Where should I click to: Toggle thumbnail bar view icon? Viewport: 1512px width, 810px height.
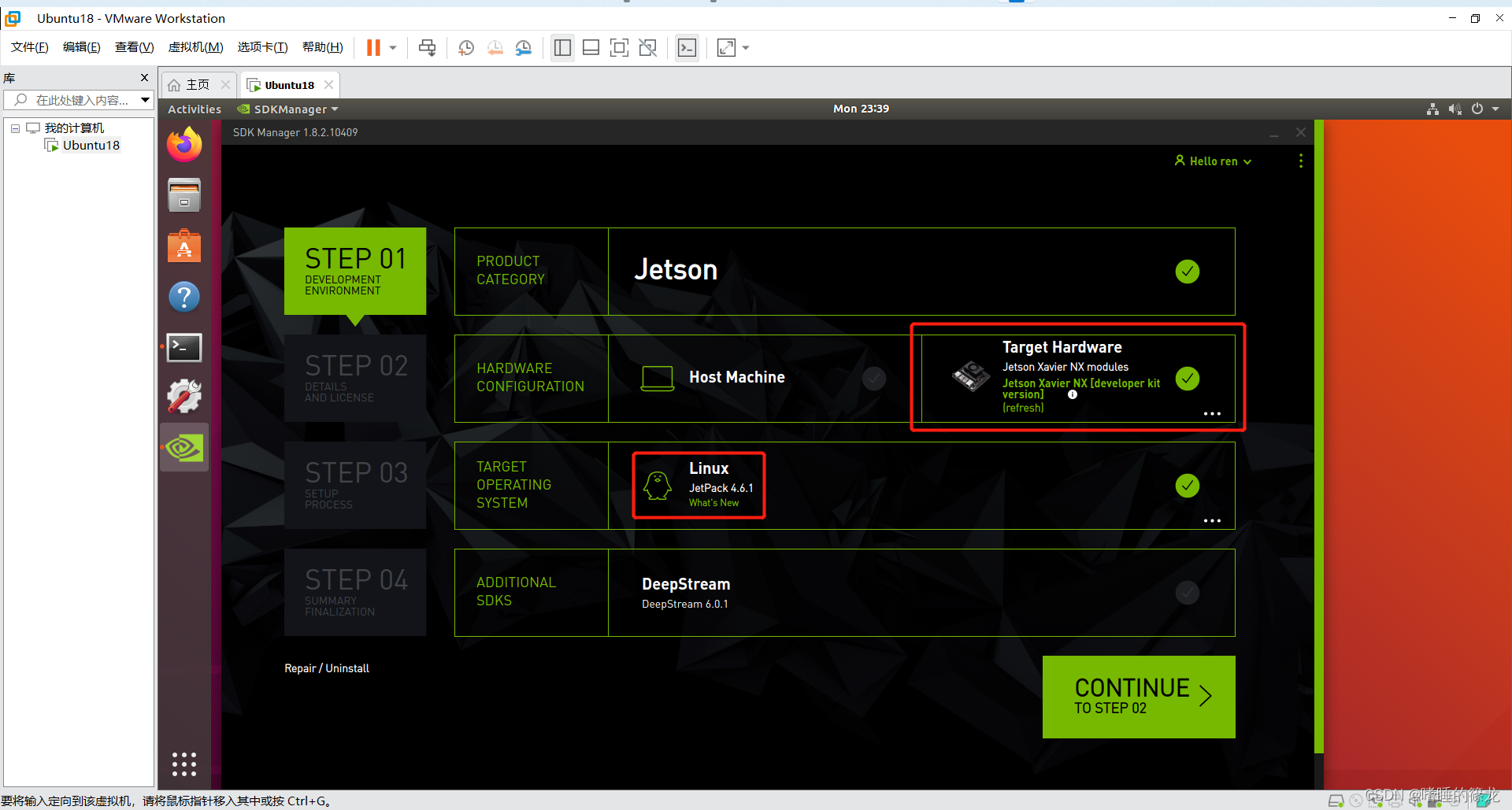pyautogui.click(x=591, y=48)
